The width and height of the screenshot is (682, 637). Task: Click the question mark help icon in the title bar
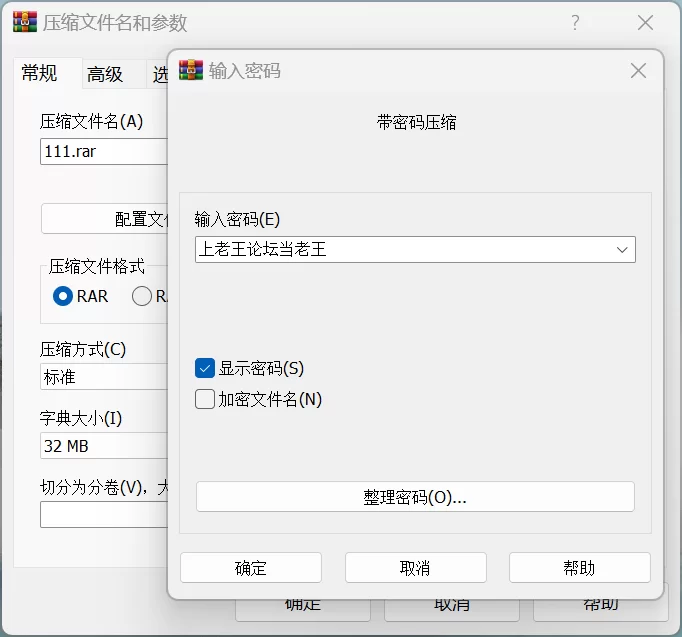coord(575,23)
